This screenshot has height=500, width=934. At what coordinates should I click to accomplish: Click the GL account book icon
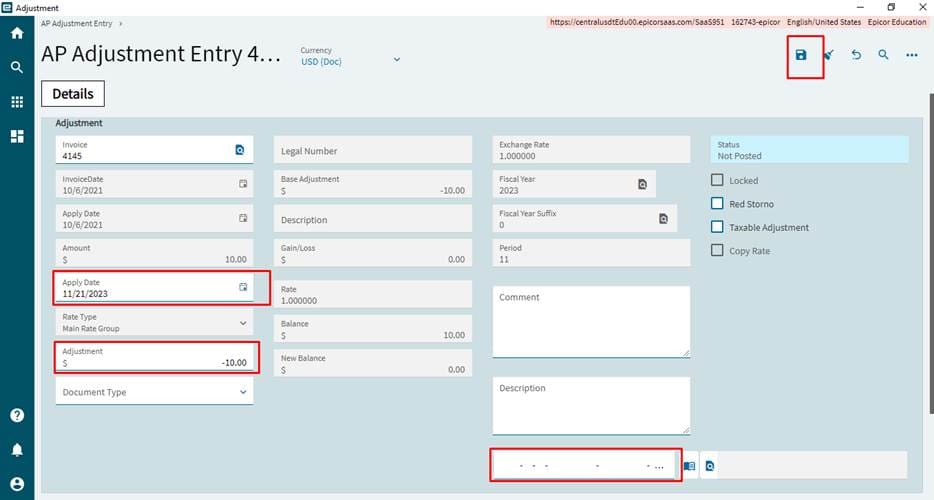coord(689,466)
